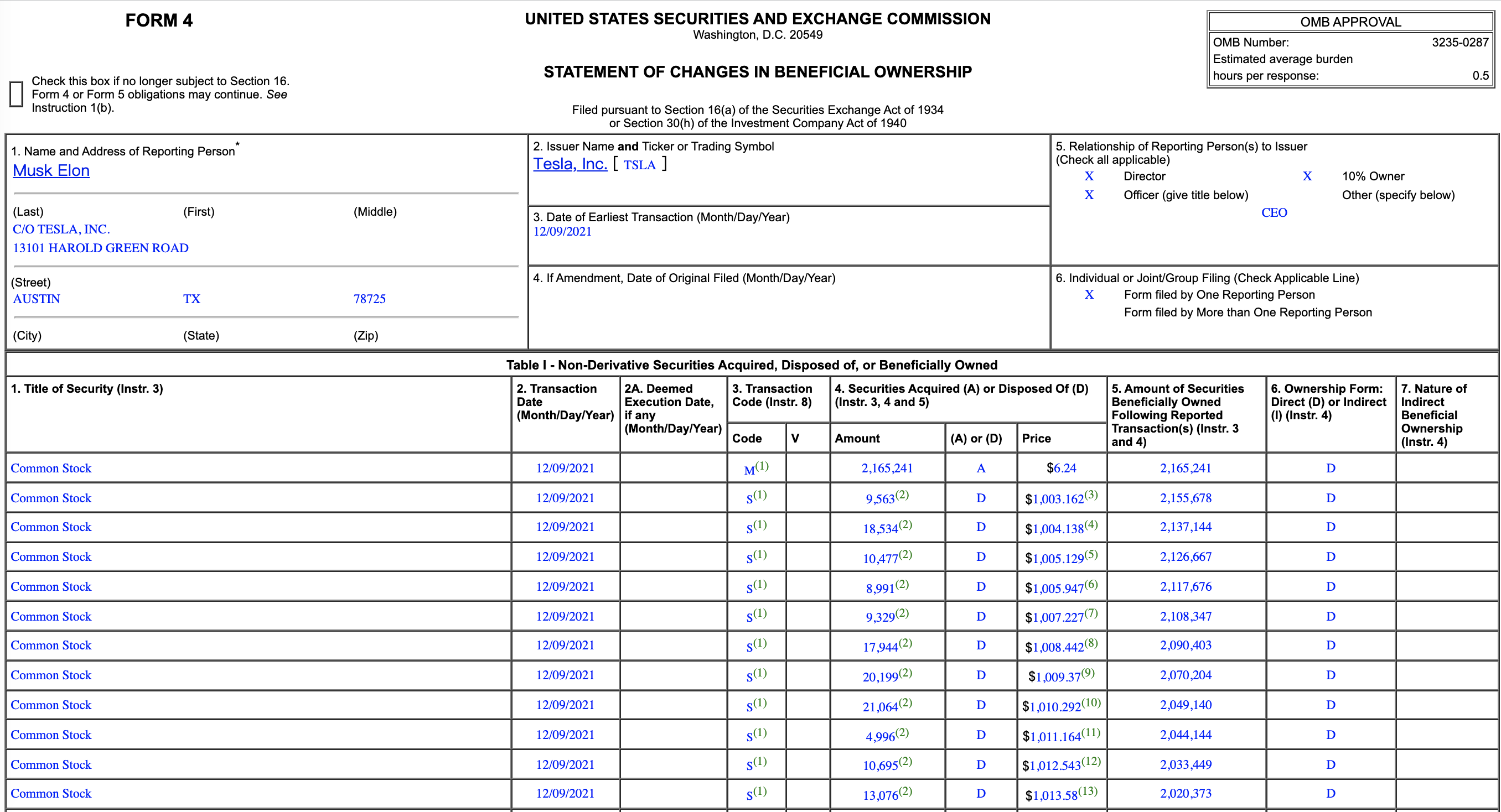The width and height of the screenshot is (1501, 812).
Task: Click the 2,020,373 beneficially owned amount
Action: [1185, 793]
